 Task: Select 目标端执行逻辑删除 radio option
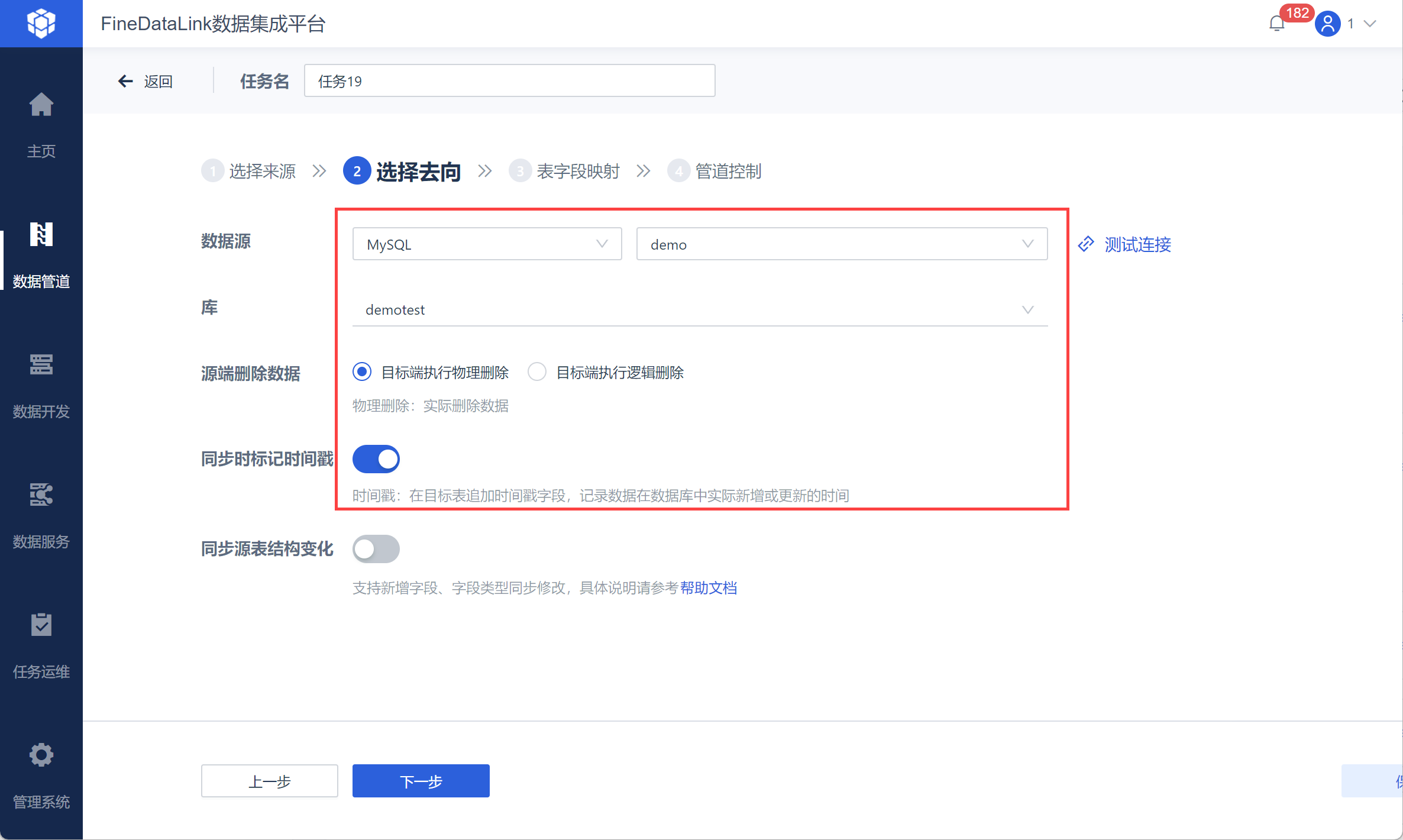click(537, 372)
